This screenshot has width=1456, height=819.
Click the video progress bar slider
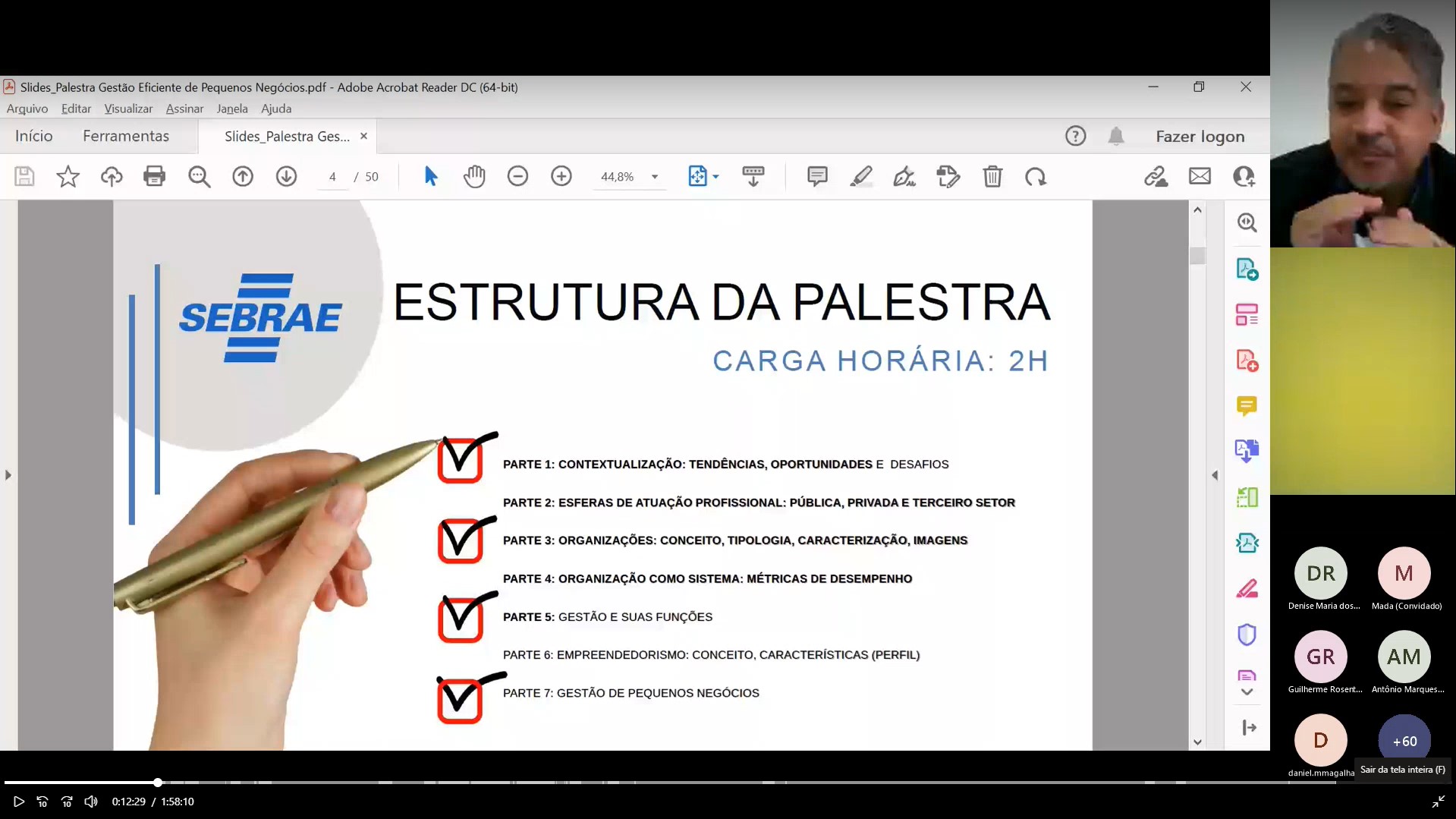tap(158, 783)
